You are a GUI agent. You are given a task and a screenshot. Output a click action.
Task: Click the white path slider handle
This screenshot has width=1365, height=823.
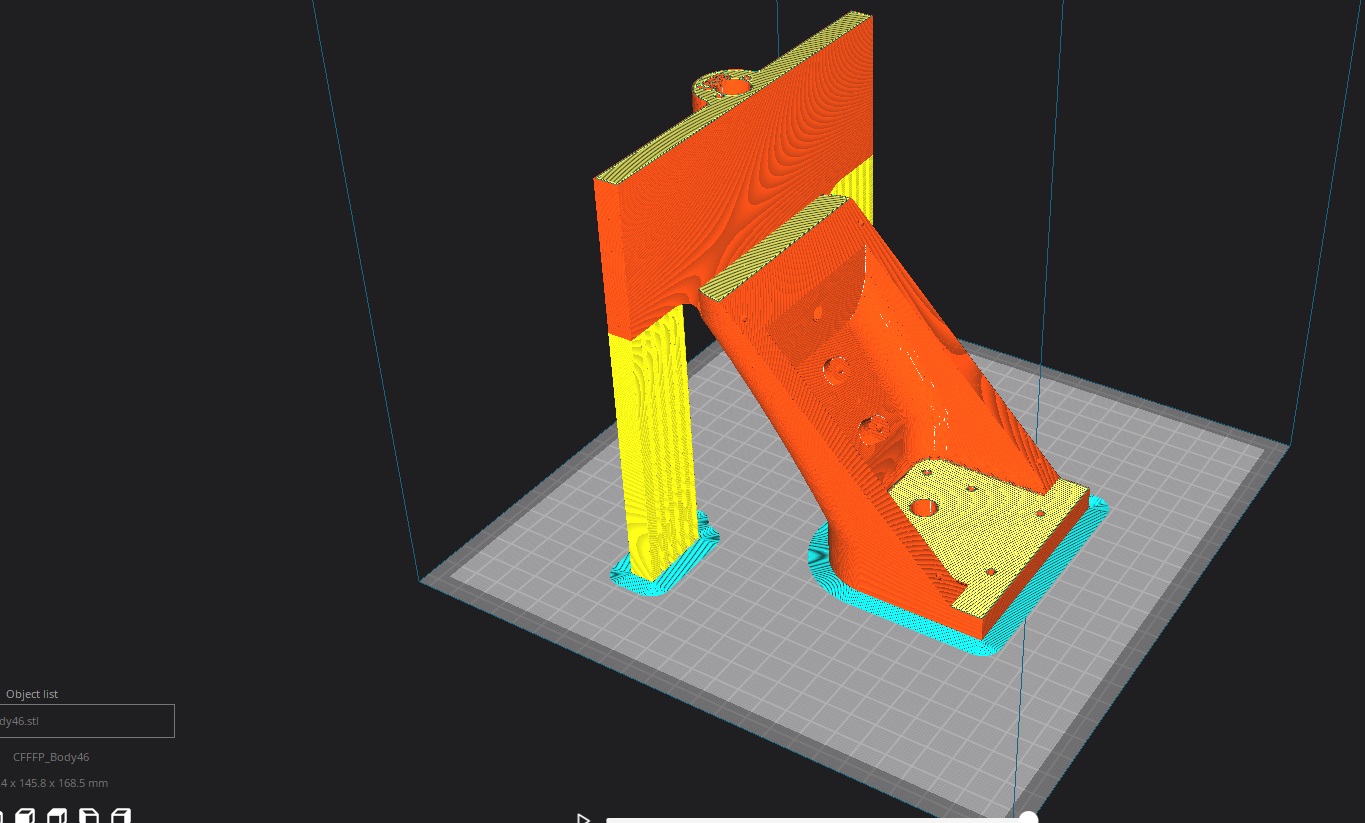pos(1027,819)
